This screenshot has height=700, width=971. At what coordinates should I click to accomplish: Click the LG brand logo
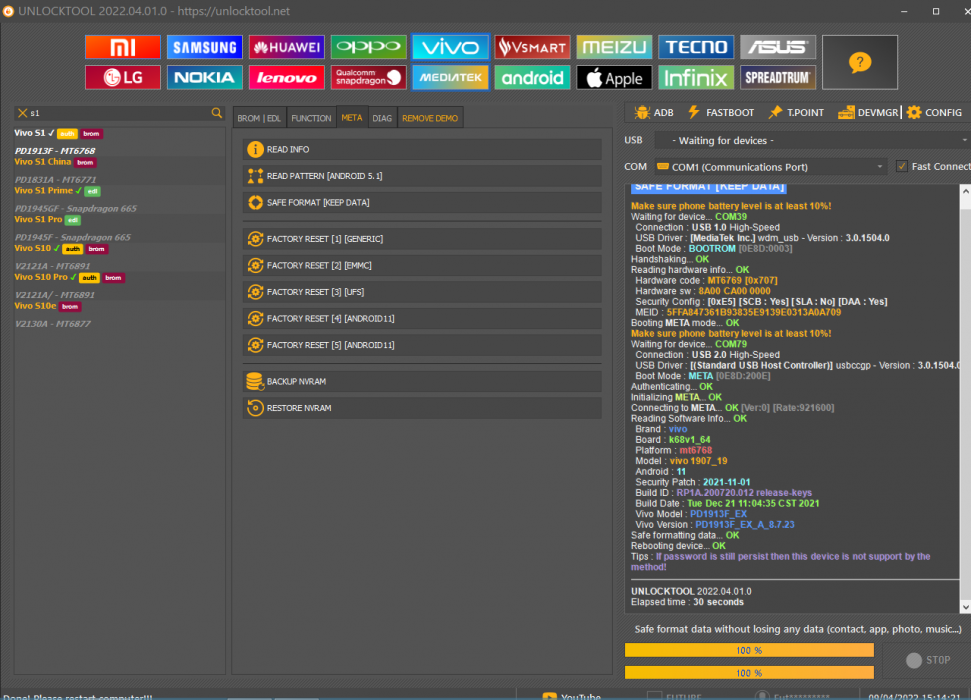click(123, 77)
